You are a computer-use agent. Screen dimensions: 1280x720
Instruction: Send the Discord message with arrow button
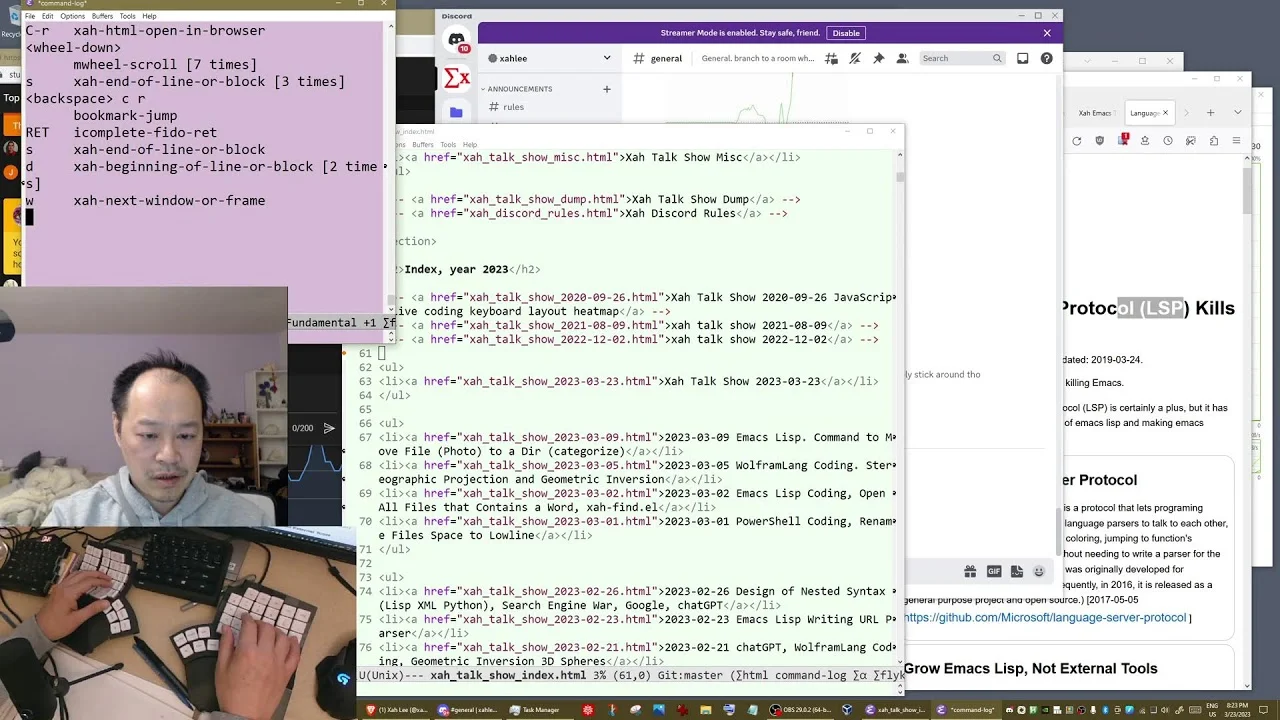coord(328,428)
